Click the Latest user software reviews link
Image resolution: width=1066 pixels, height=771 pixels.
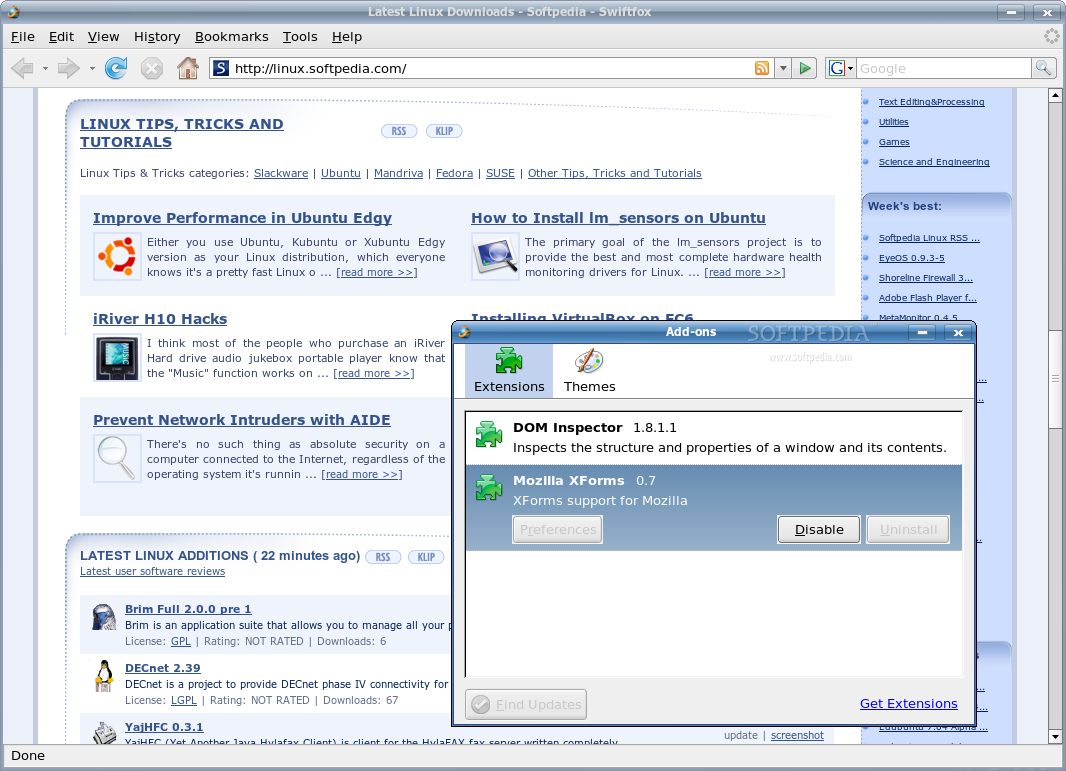(152, 572)
